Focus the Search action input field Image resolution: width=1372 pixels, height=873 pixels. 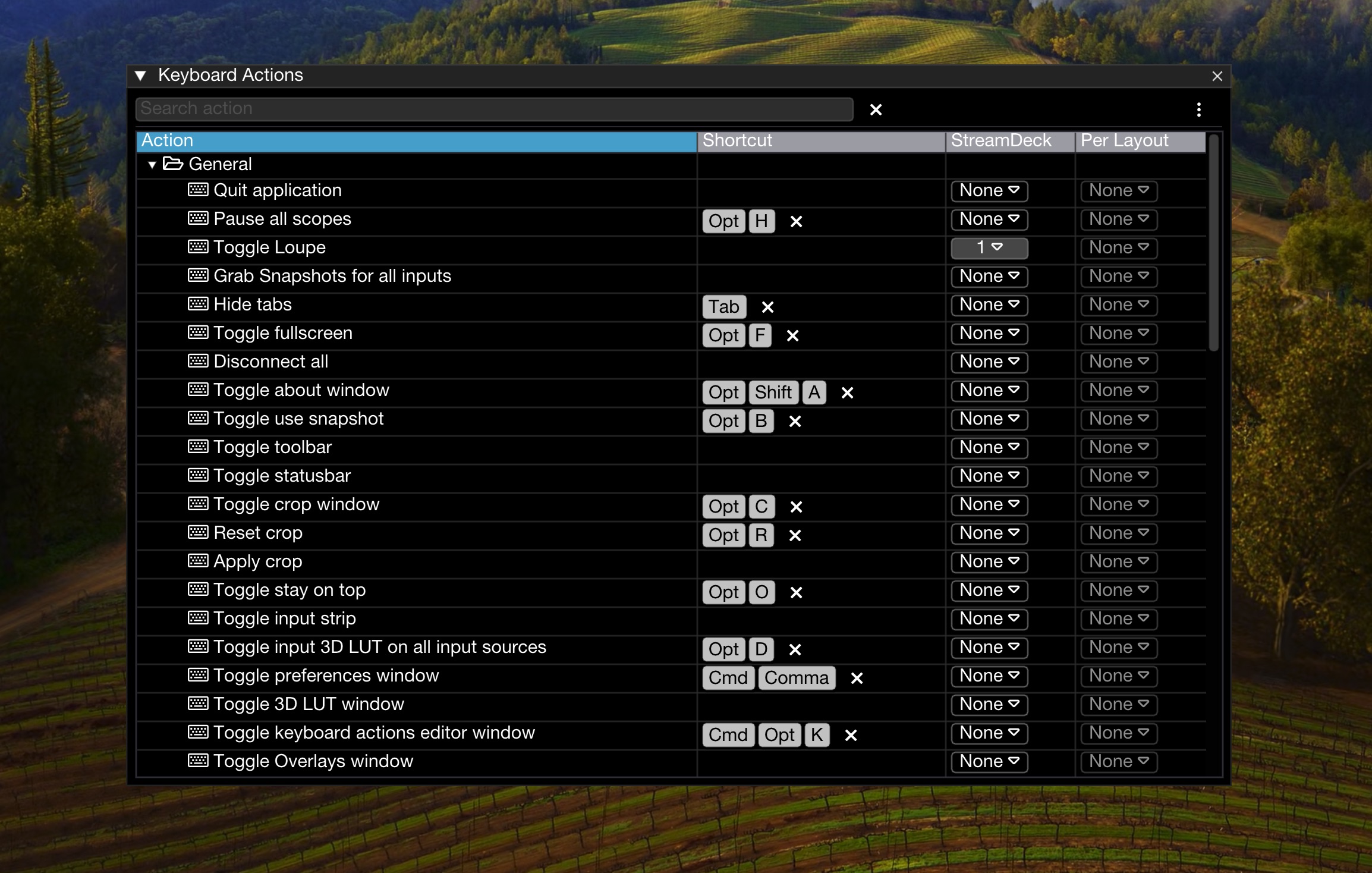(493, 109)
